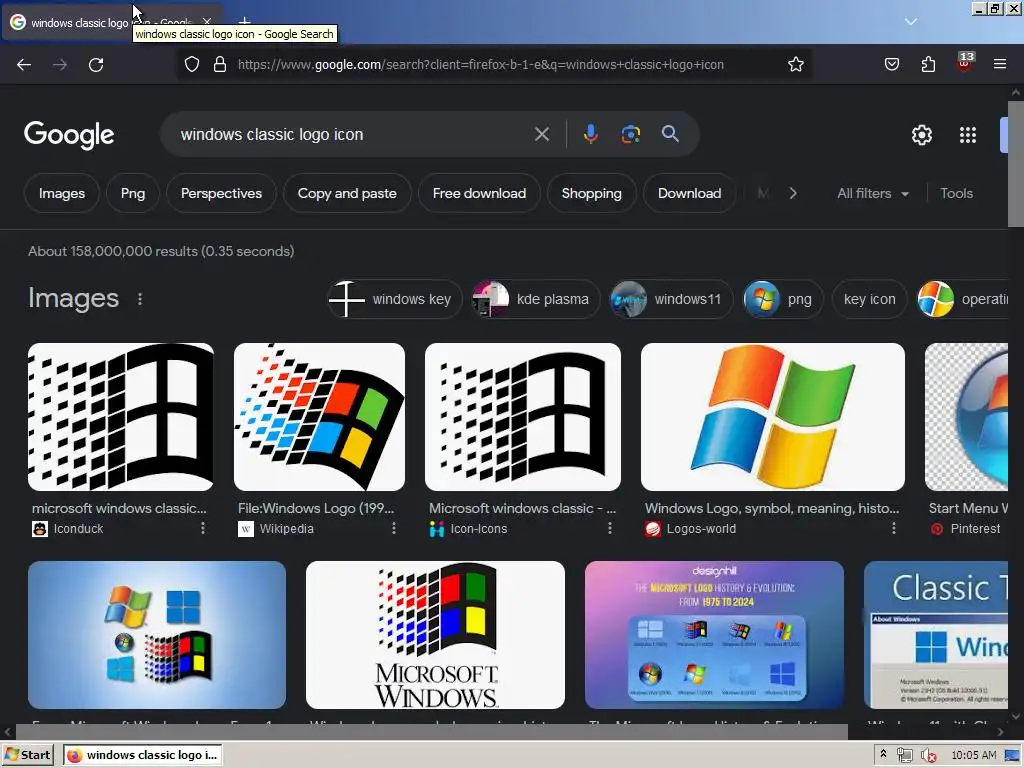This screenshot has width=1024, height=768.
Task: Select the Firefox taskbar window button
Action: click(142, 755)
